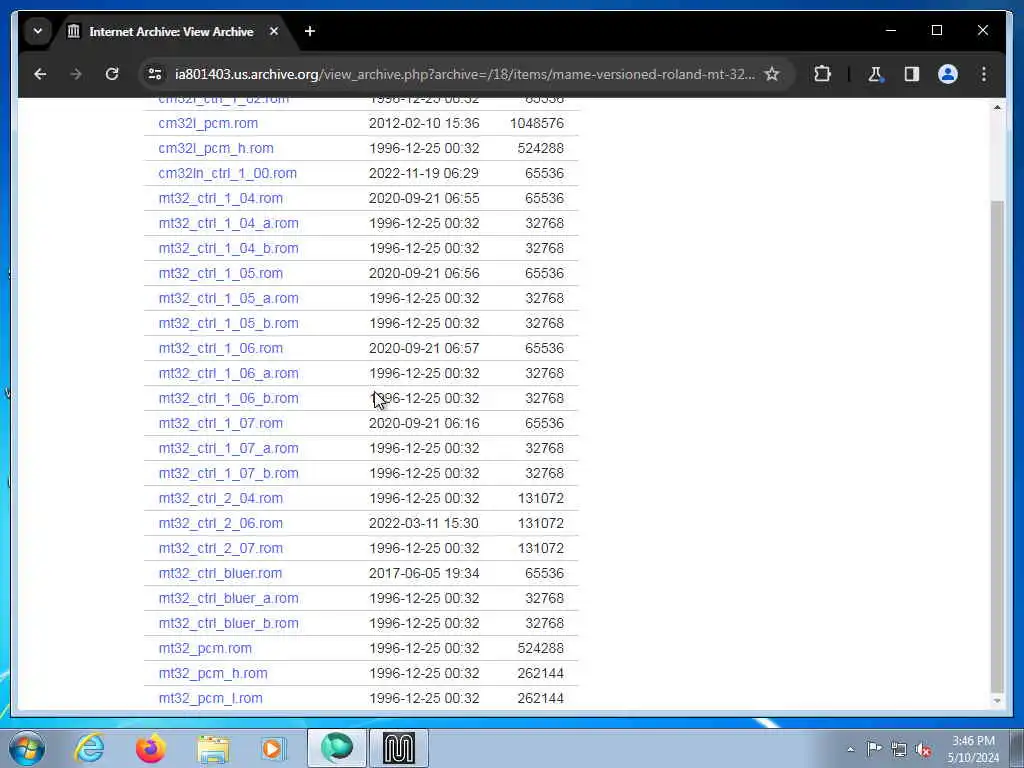Launch Firefox from the taskbar
Image resolution: width=1024 pixels, height=768 pixels.
[x=151, y=748]
